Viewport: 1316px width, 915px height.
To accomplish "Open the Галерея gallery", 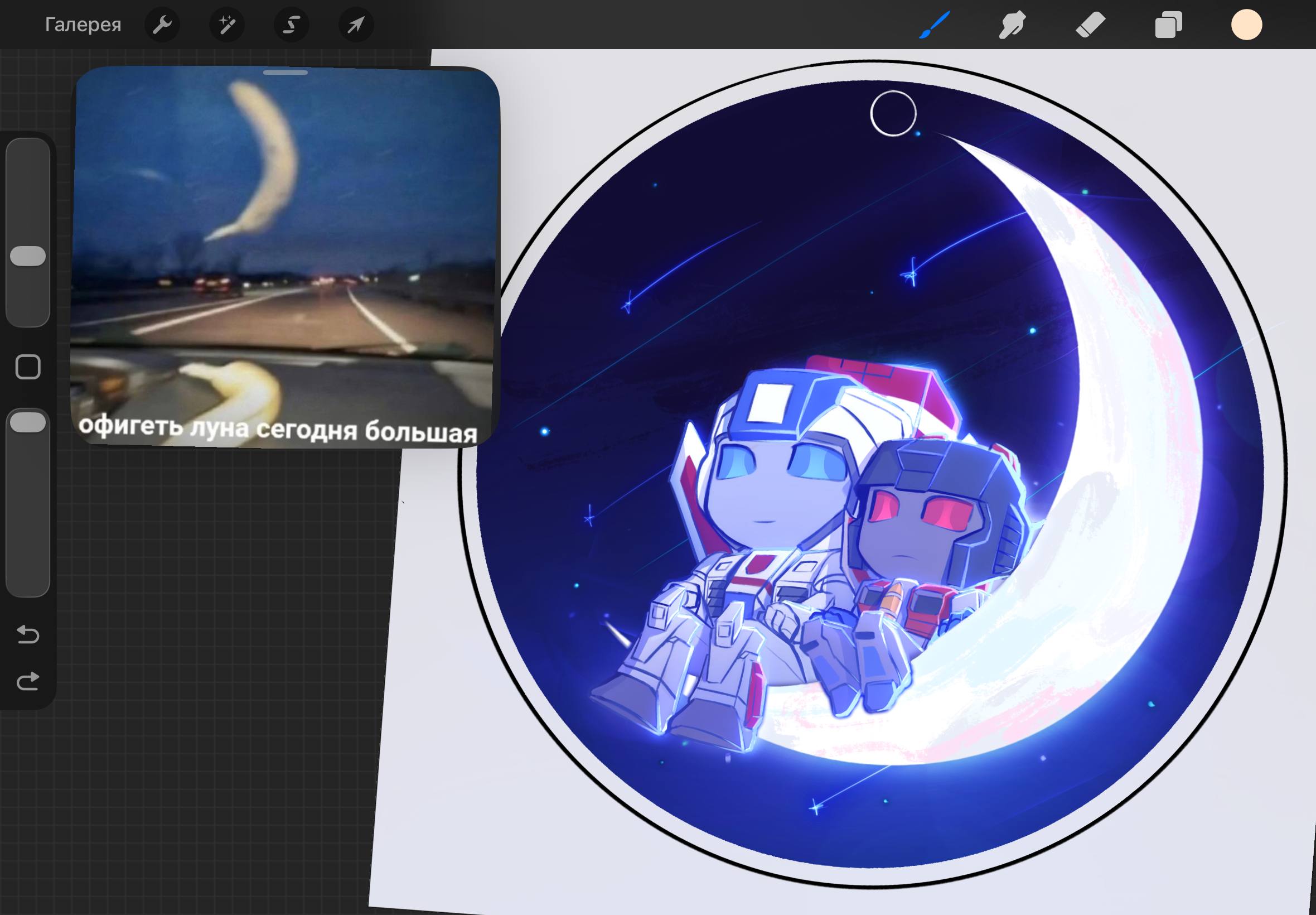I will tap(83, 25).
